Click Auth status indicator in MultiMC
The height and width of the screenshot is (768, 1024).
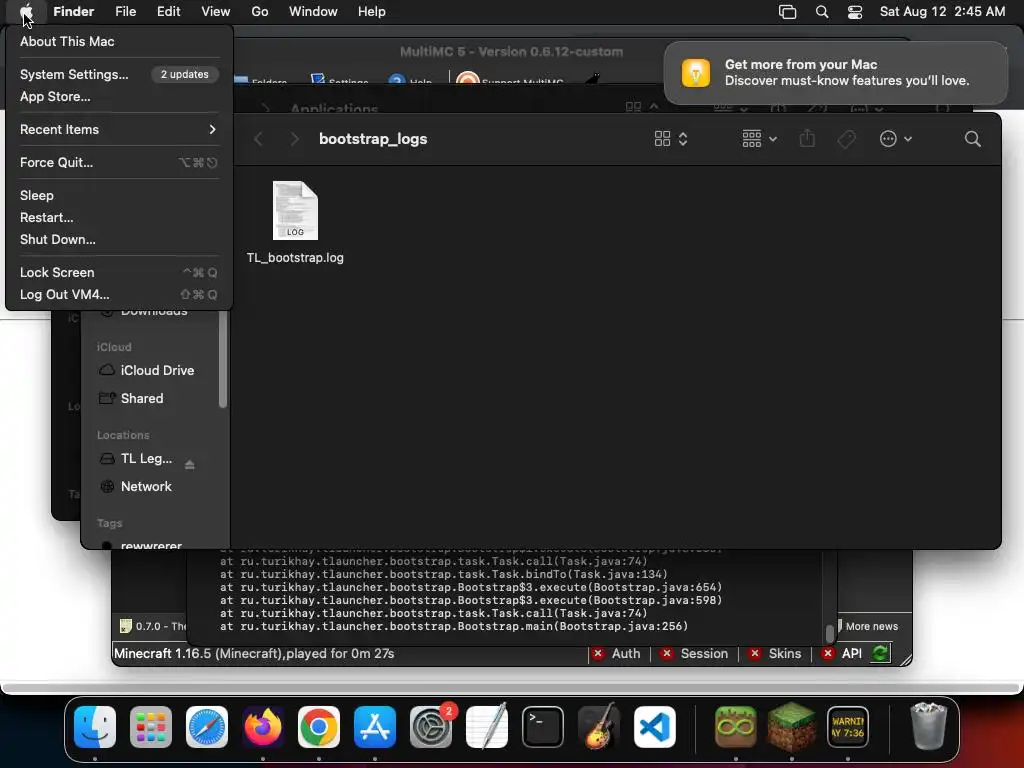point(616,654)
